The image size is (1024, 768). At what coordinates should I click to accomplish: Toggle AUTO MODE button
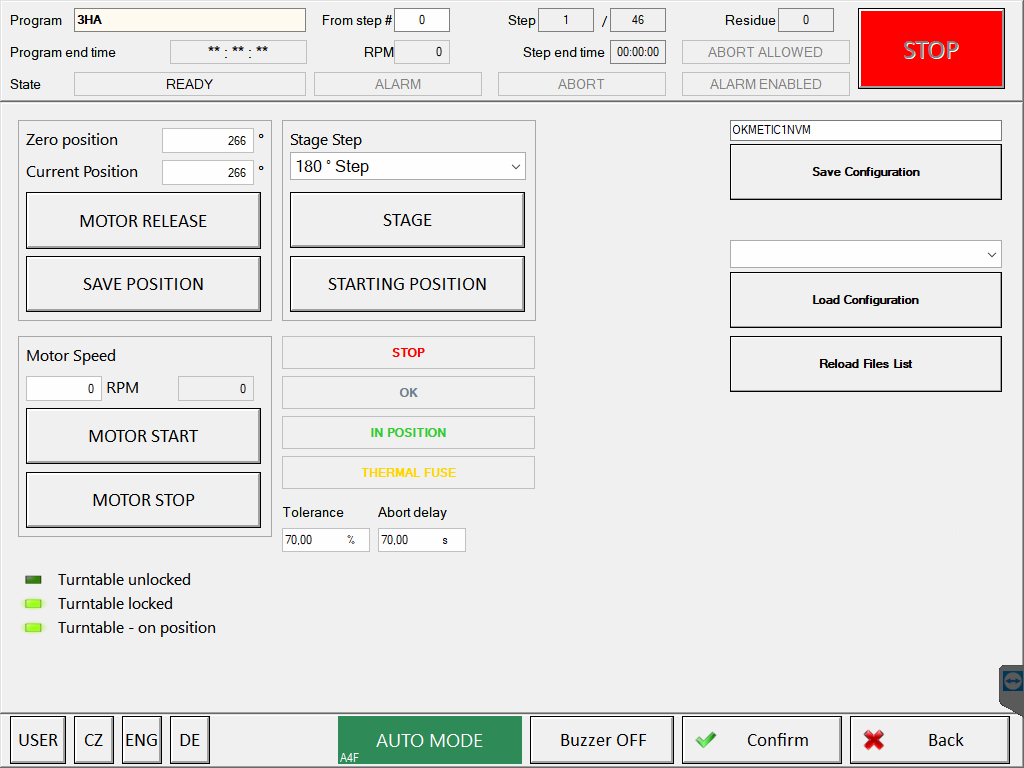coord(429,740)
